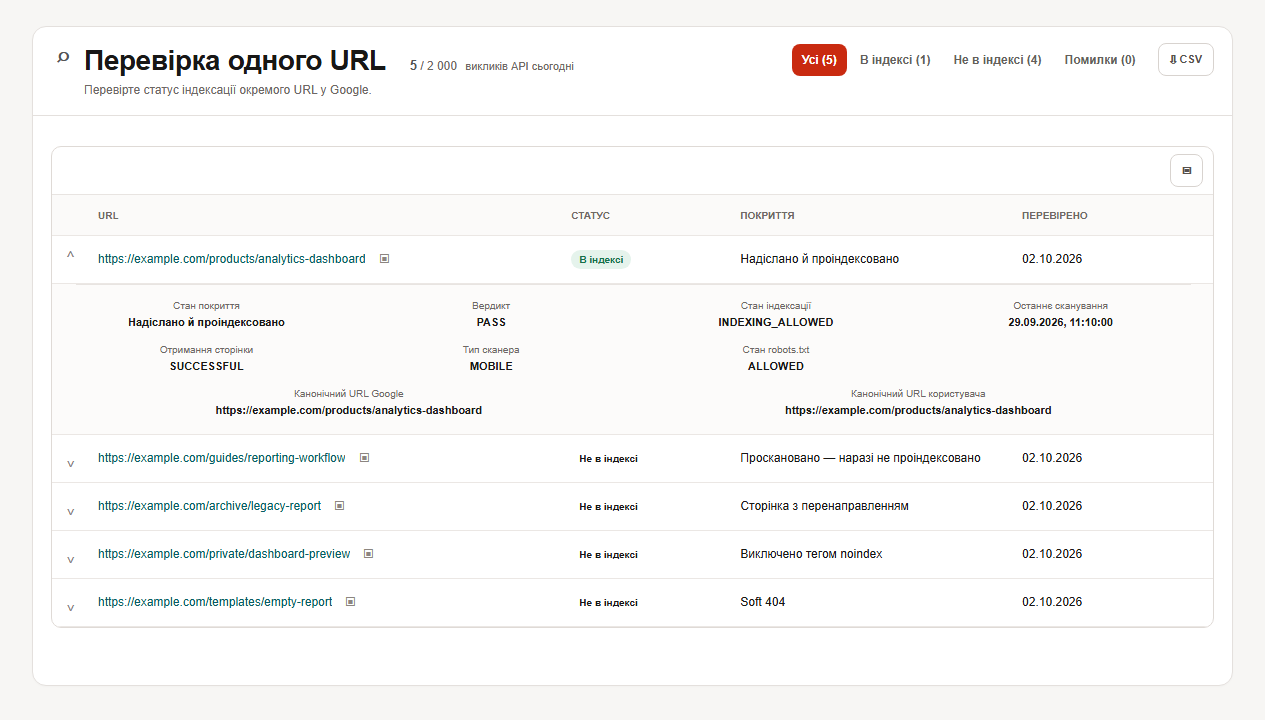Click Надіслано й проіндексовано in the Покриття column

[819, 259]
